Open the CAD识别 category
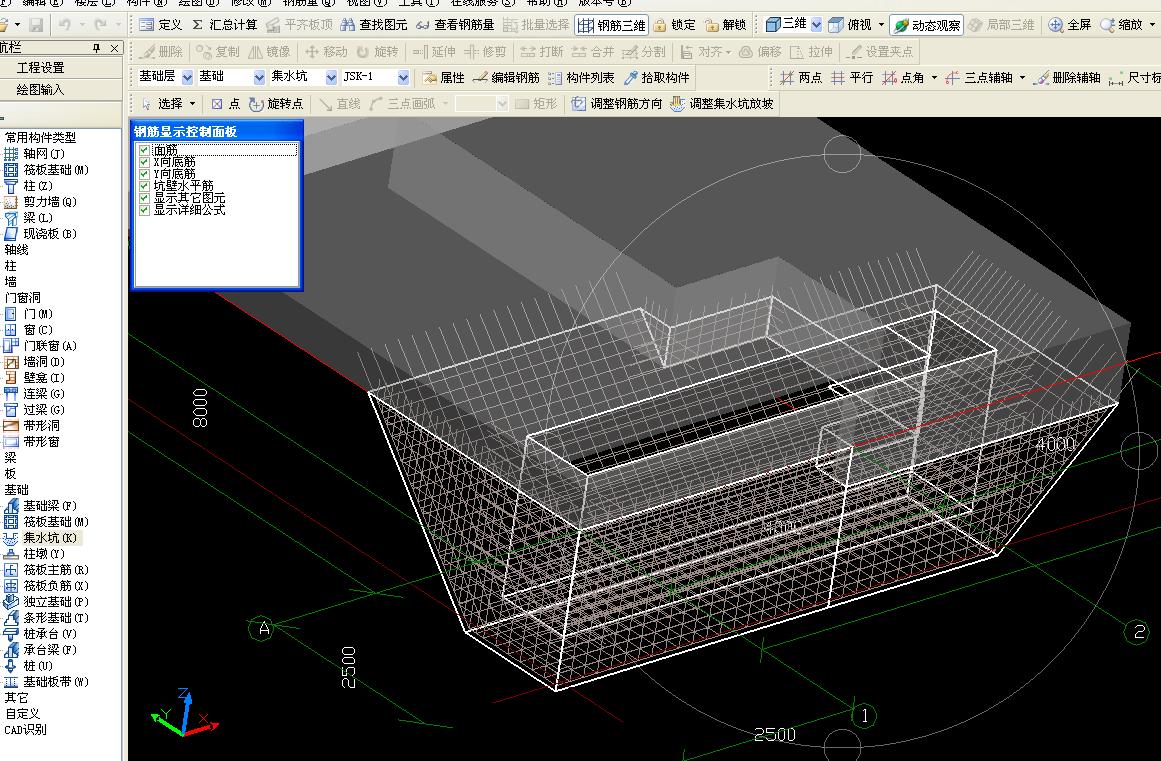The width and height of the screenshot is (1161, 761). click(25, 730)
